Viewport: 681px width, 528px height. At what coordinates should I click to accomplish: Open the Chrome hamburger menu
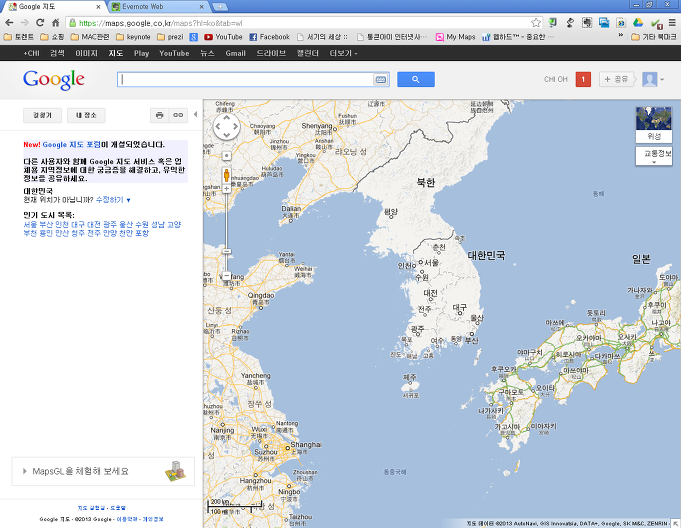click(672, 23)
